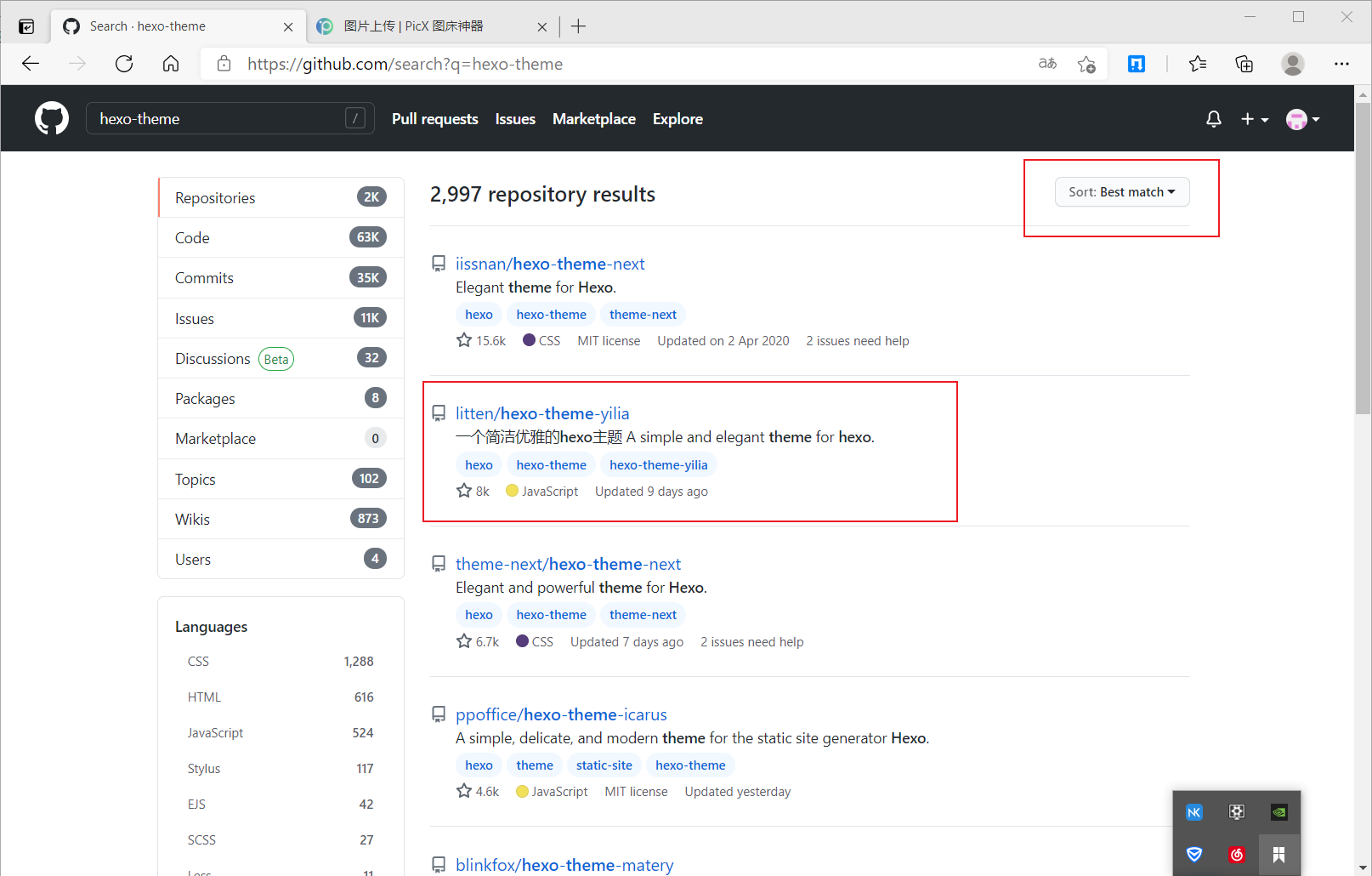Open the Collections icon
The height and width of the screenshot is (876, 1372).
pos(1244,64)
